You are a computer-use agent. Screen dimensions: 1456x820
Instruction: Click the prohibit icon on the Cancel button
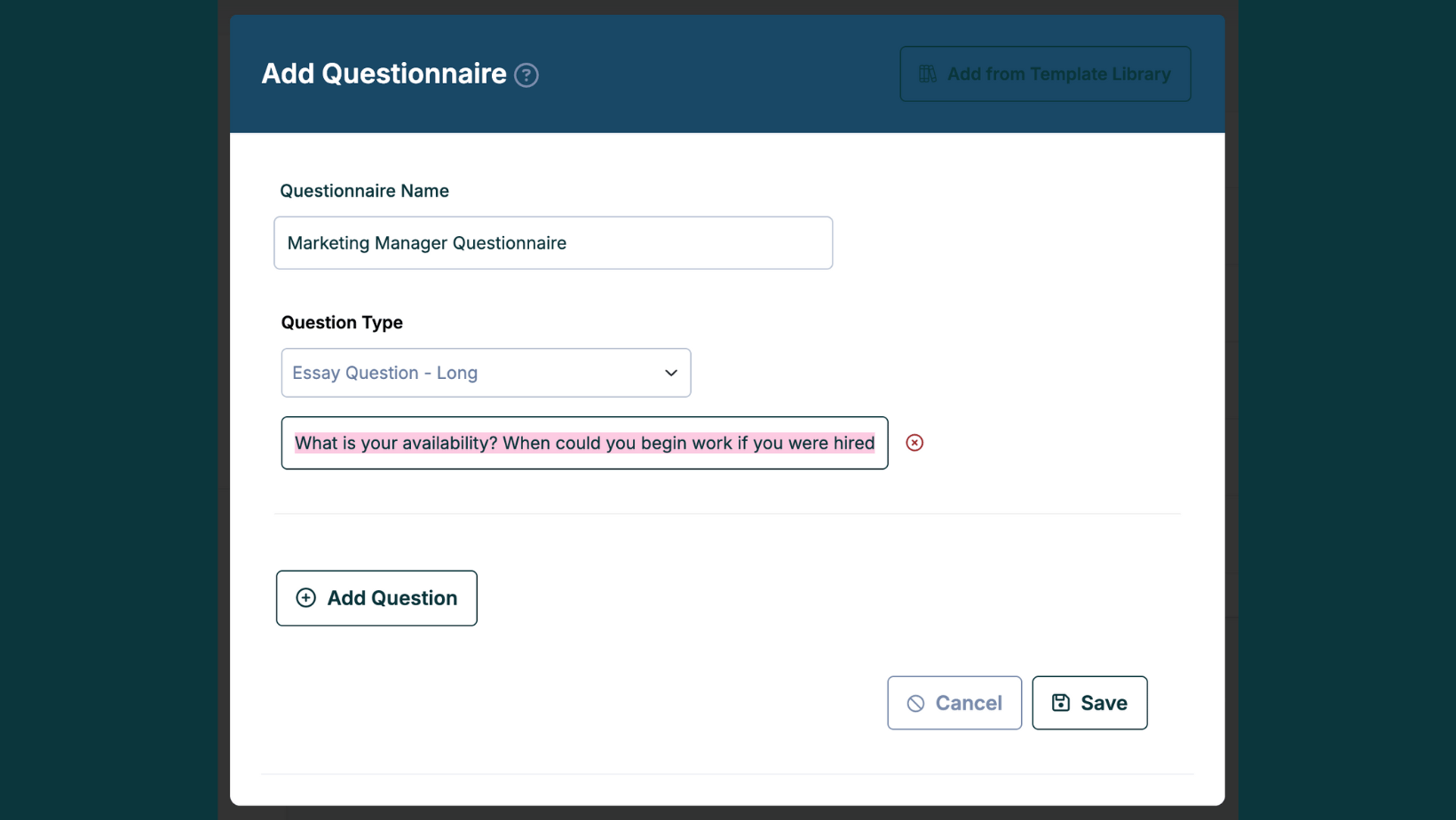916,702
